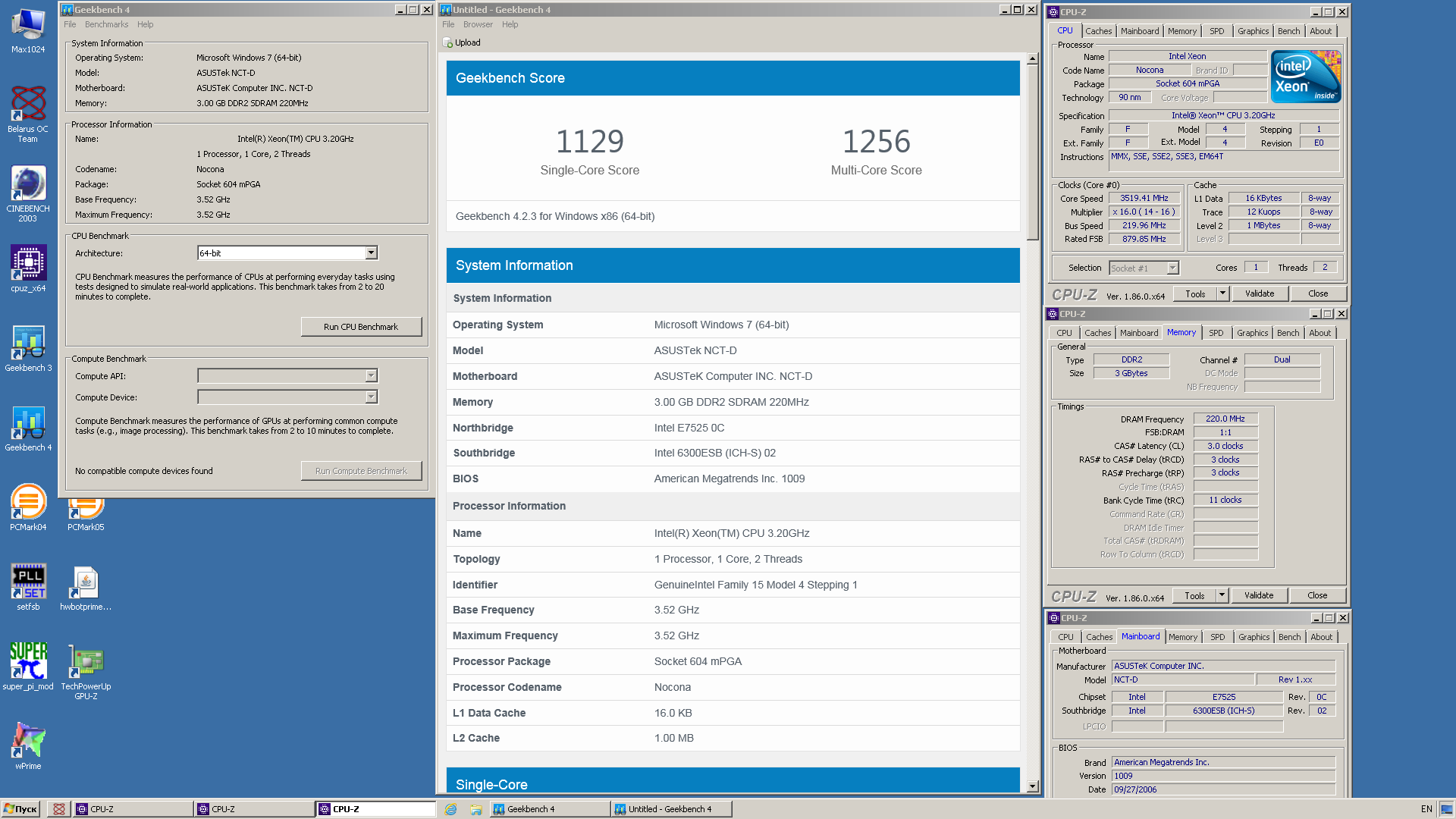The image size is (1456, 819).
Task: Click Geekbench 4 window title icon
Action: click(x=67, y=10)
